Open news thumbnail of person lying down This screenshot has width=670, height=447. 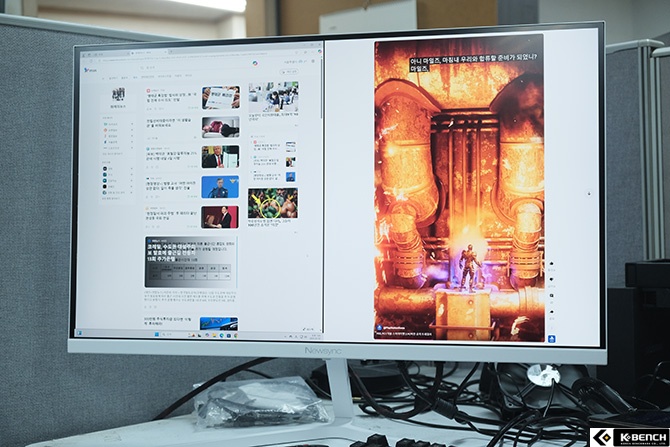click(220, 127)
